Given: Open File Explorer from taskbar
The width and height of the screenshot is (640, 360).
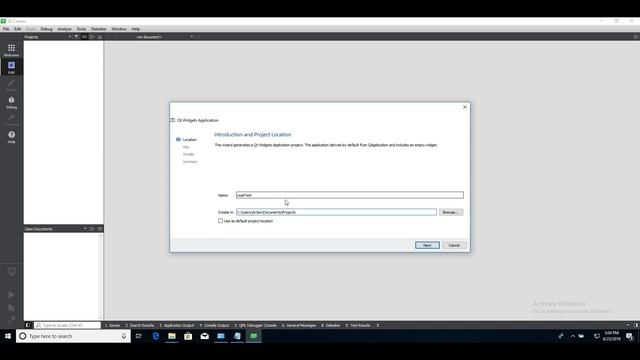Looking at the screenshot, I should point(172,336).
